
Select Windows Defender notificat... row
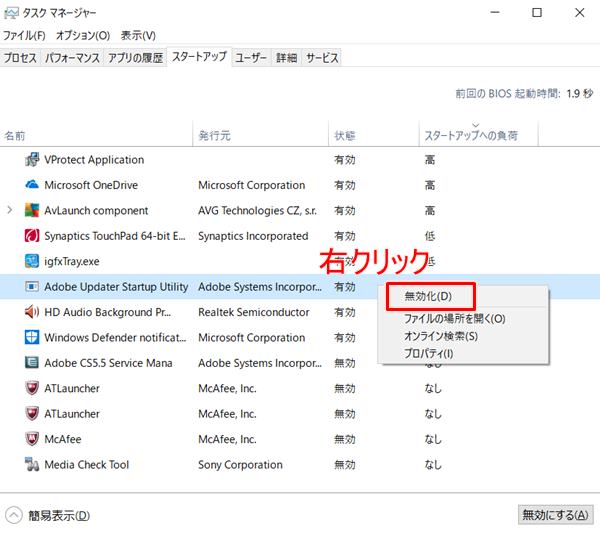pyautogui.click(x=115, y=337)
